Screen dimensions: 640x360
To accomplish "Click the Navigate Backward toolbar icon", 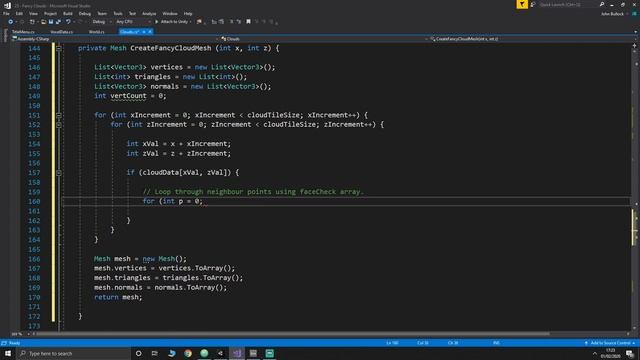I will (11, 22).
